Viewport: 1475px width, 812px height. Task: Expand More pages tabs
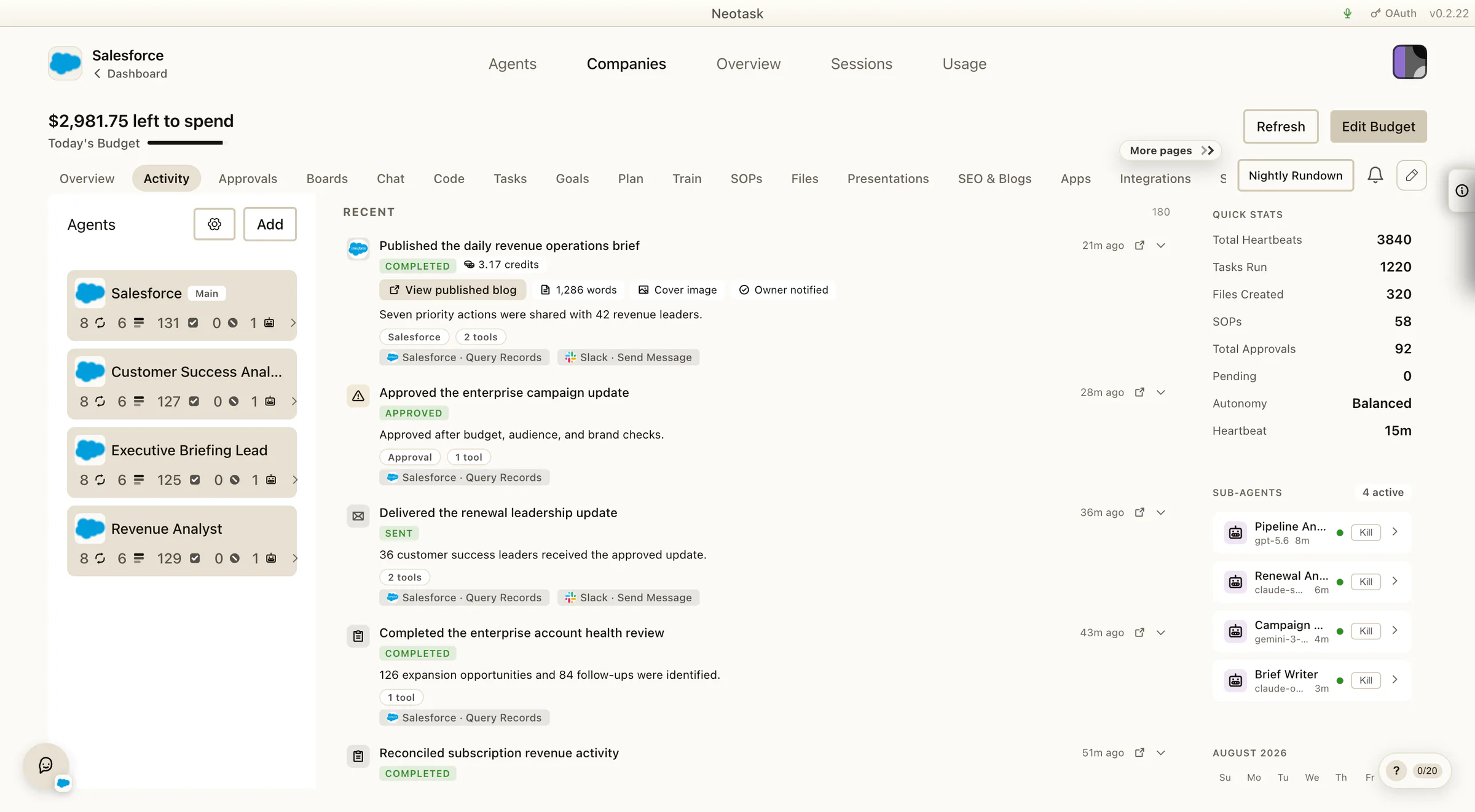tap(1171, 150)
